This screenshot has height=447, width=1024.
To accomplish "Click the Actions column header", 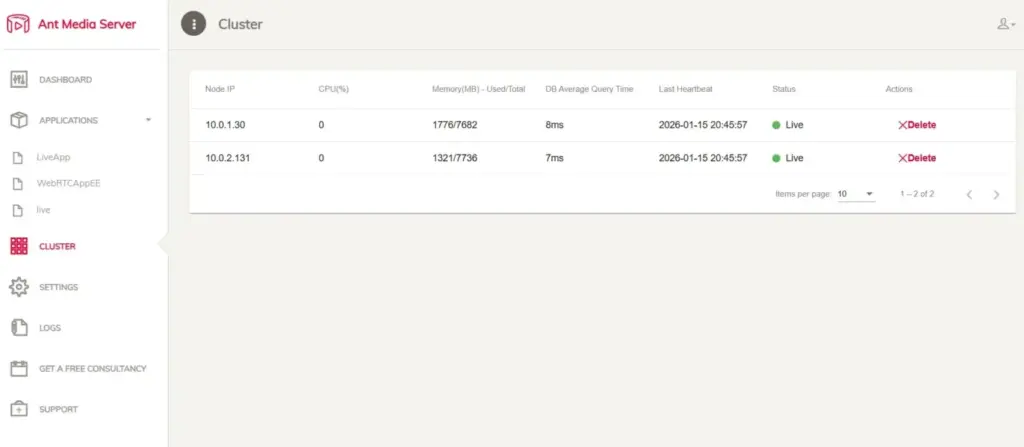I will (x=899, y=89).
